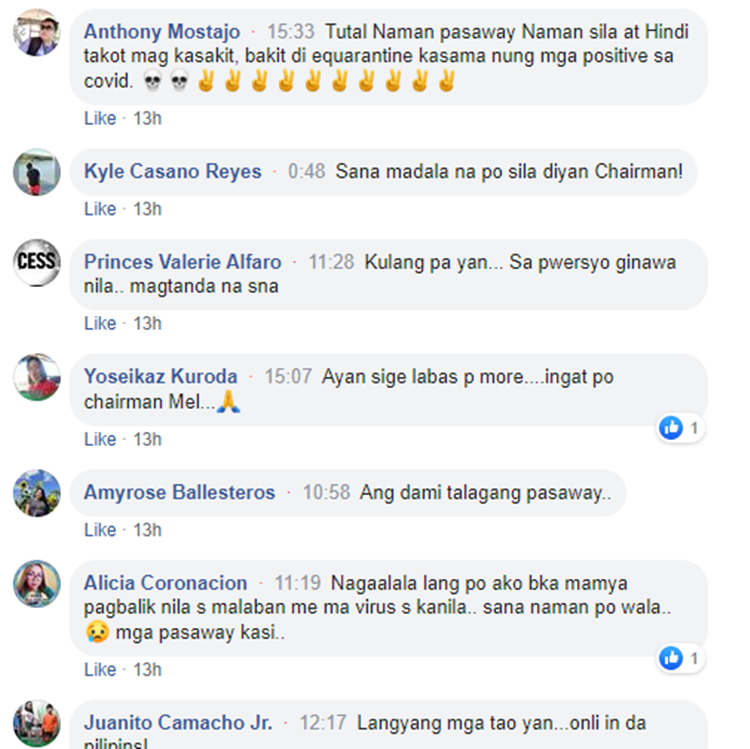This screenshot has height=749, width=750.
Task: Like Amyrose Ballesteros's comment
Action: tap(100, 530)
